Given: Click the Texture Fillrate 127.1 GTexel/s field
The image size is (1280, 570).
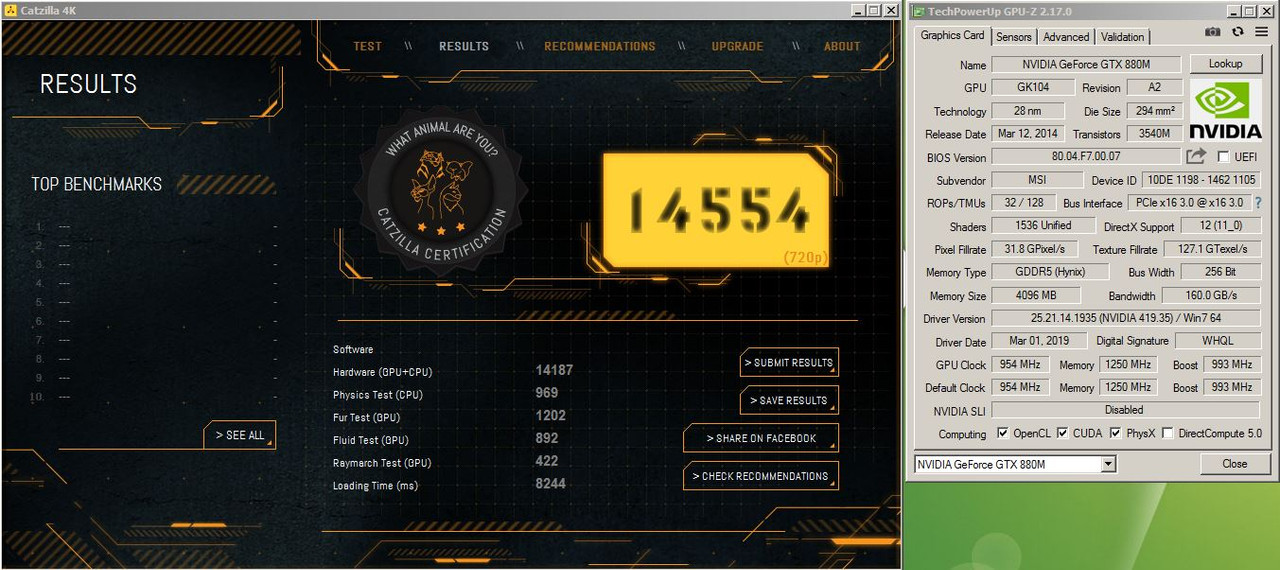Looking at the screenshot, I should click(x=1212, y=250).
